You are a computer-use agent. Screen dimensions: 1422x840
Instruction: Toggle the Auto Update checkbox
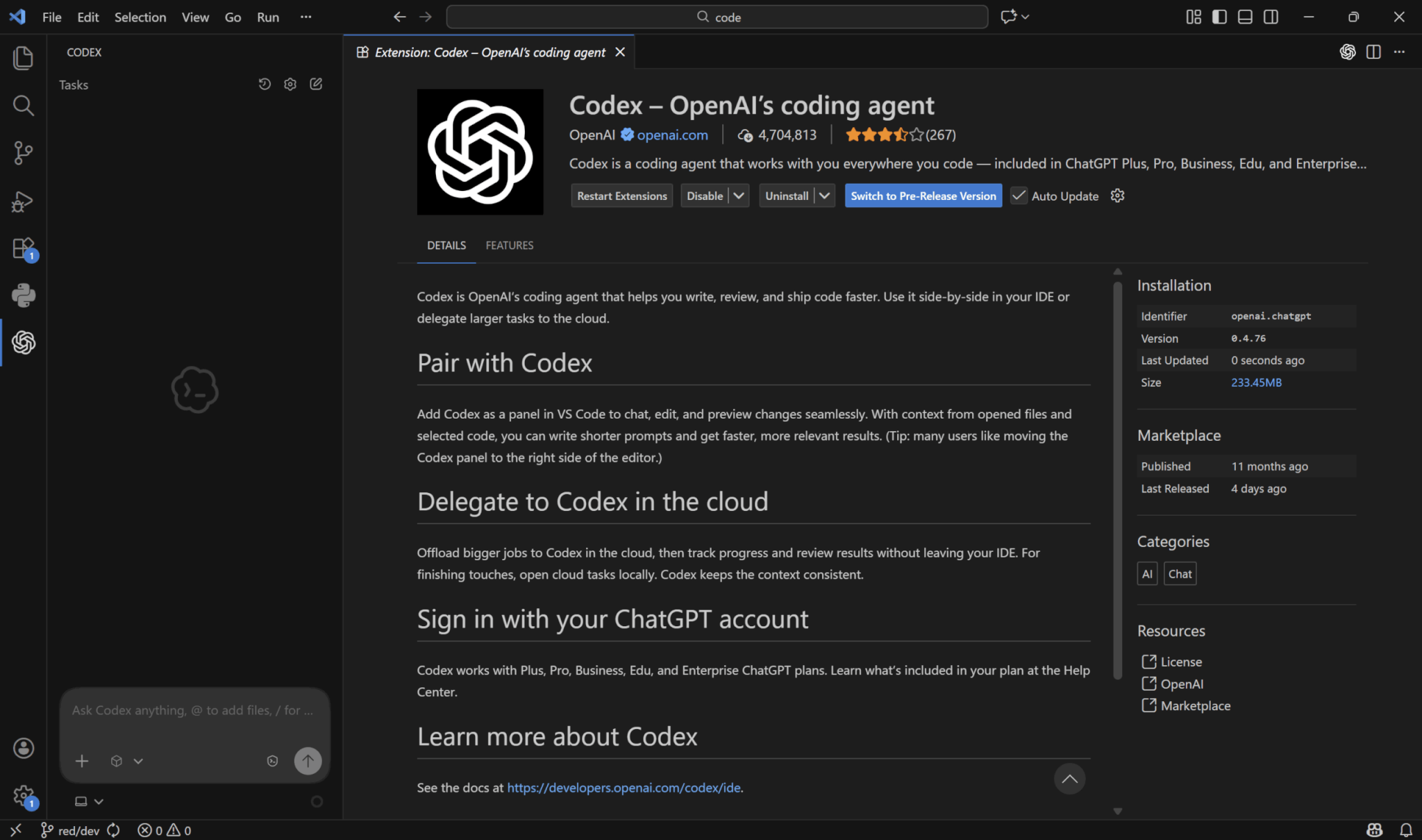click(x=1019, y=196)
